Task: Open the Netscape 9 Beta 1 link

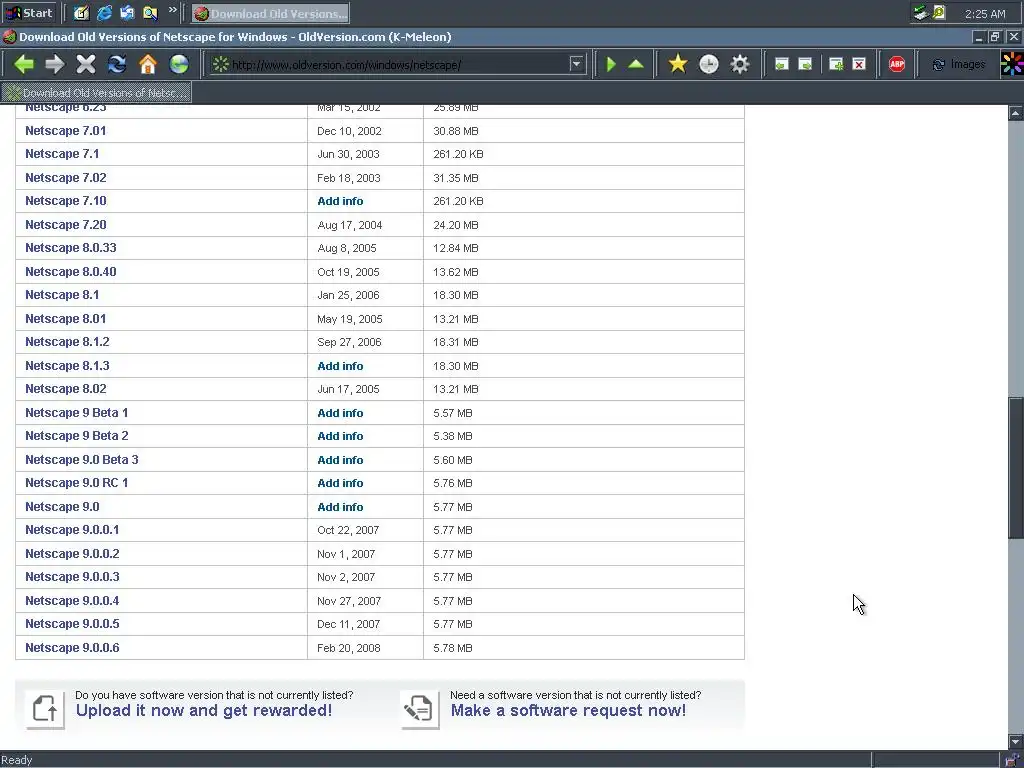Action: pyautogui.click(x=76, y=413)
